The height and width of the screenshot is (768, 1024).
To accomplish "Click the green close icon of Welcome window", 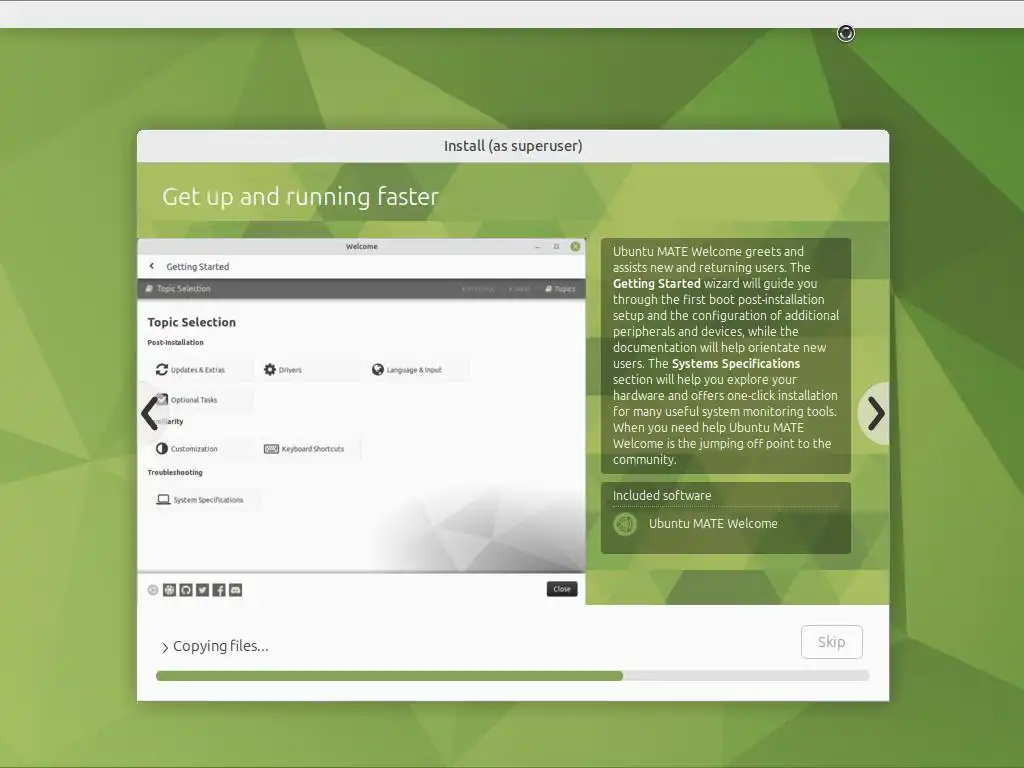I will pyautogui.click(x=575, y=246).
